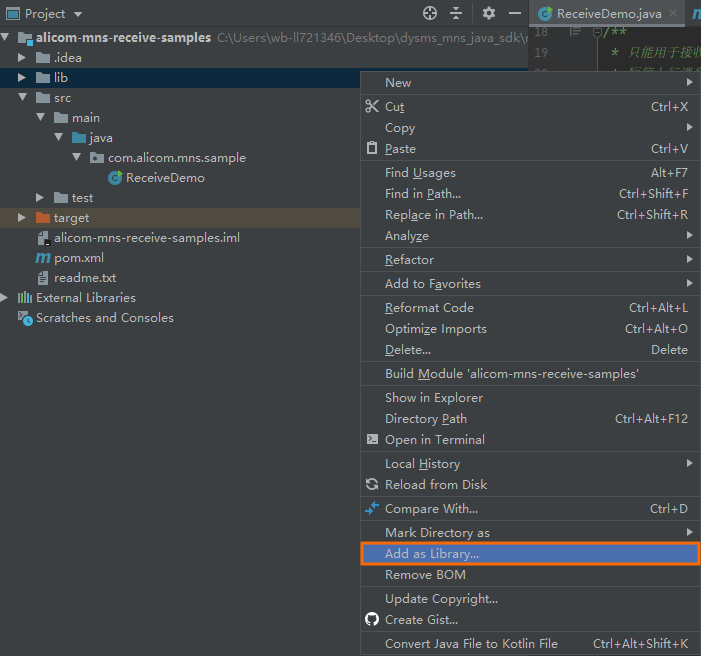Select Find in Path...
The image size is (701, 656).
tap(530, 194)
